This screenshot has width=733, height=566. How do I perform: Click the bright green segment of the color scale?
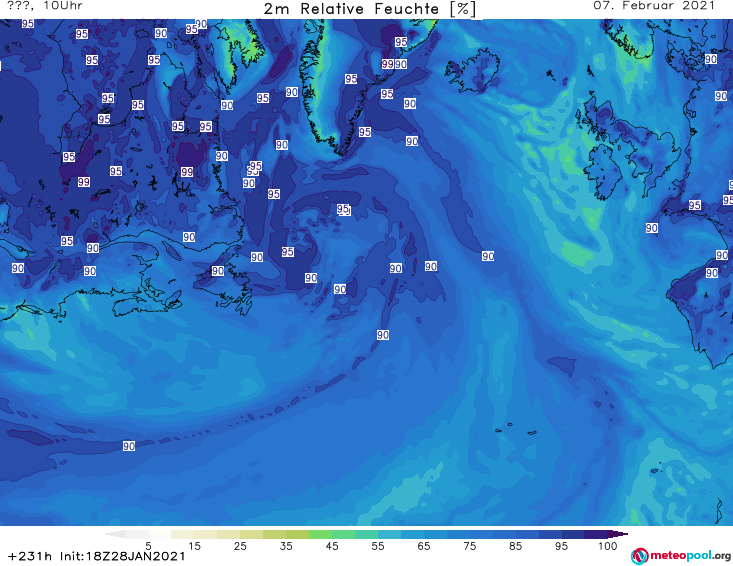click(x=320, y=534)
